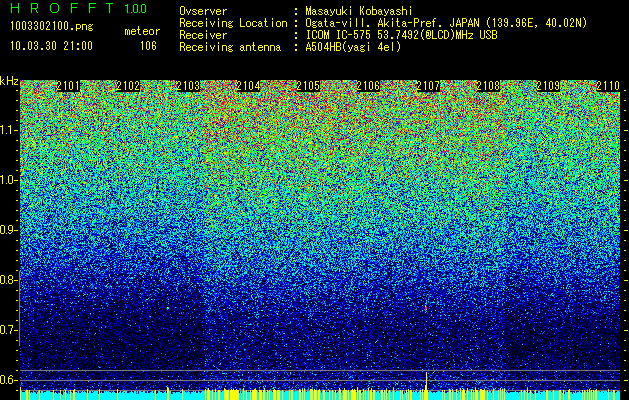This screenshot has width=629, height=400.
Task: Click the 0.8 kHz axis label
Action: click(9, 280)
